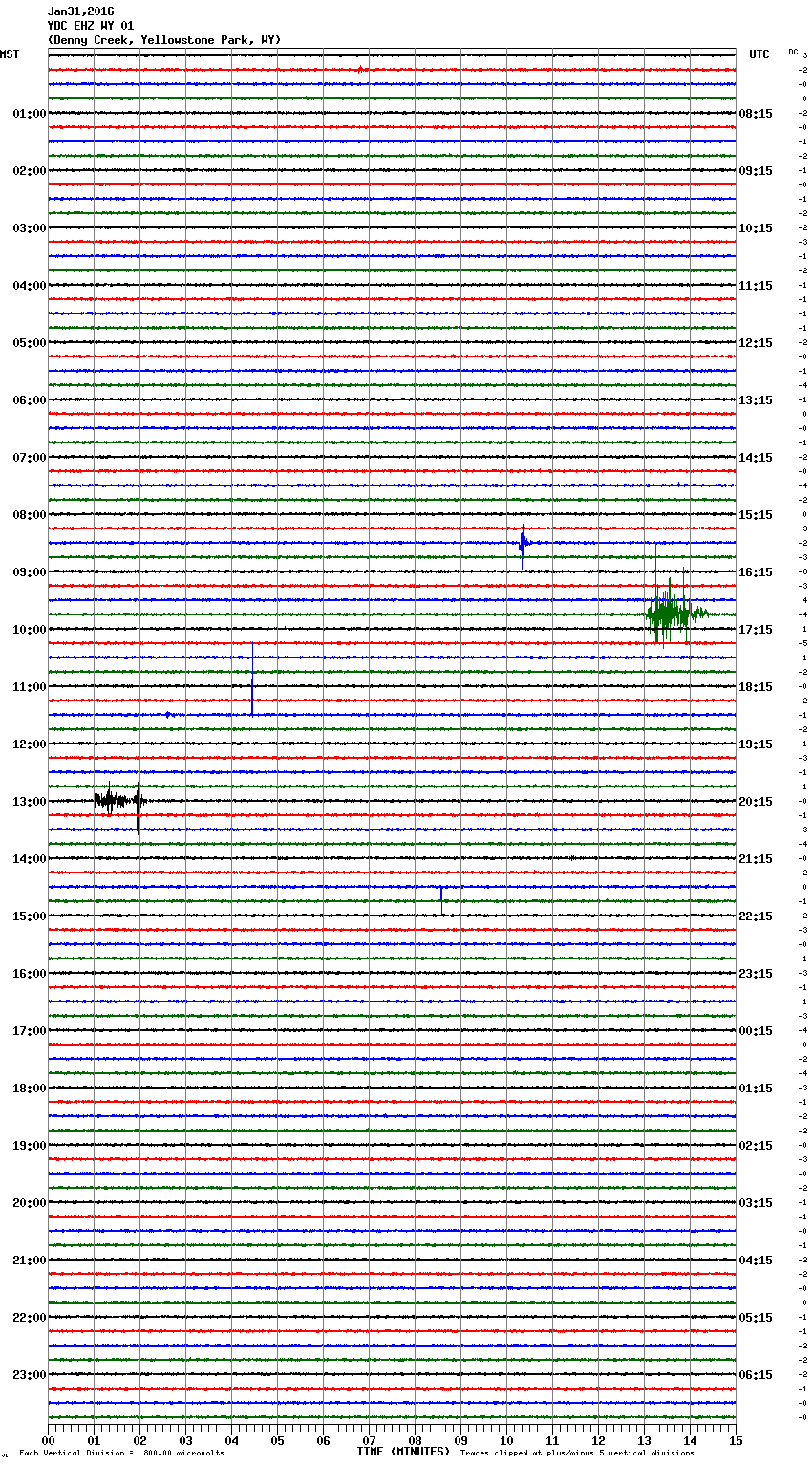Click the 'Each Vertical Division = 800.00 microvolts' note
The height and width of the screenshot is (1466, 812).
[121, 1454]
